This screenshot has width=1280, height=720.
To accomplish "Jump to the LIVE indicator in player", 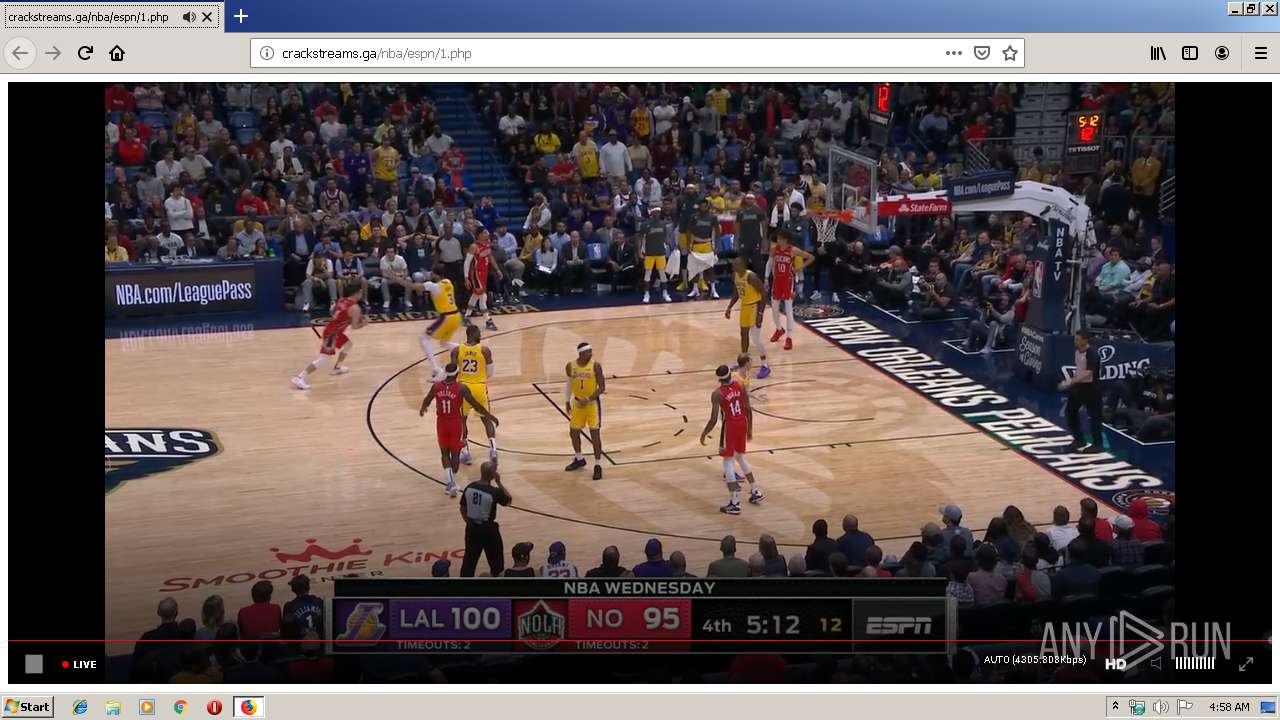I will tap(79, 664).
